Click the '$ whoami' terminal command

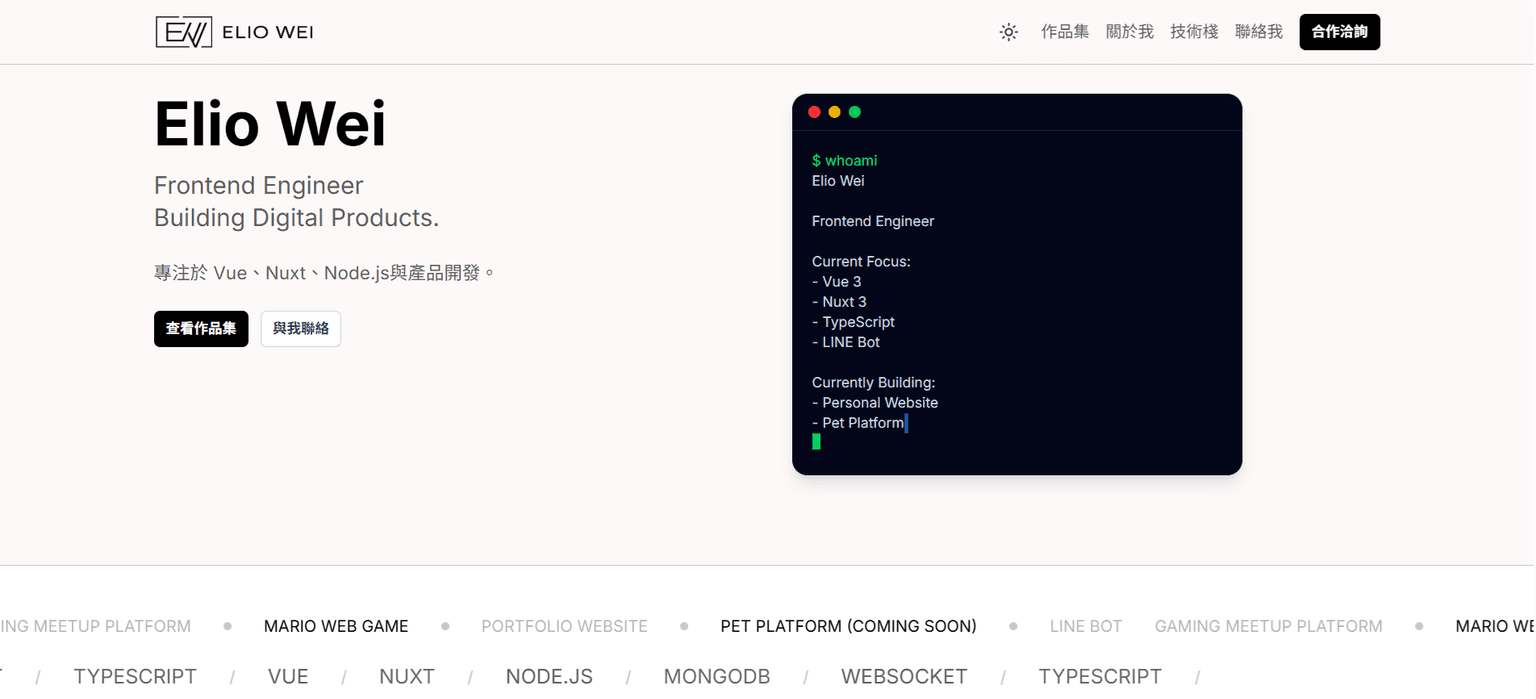point(845,161)
